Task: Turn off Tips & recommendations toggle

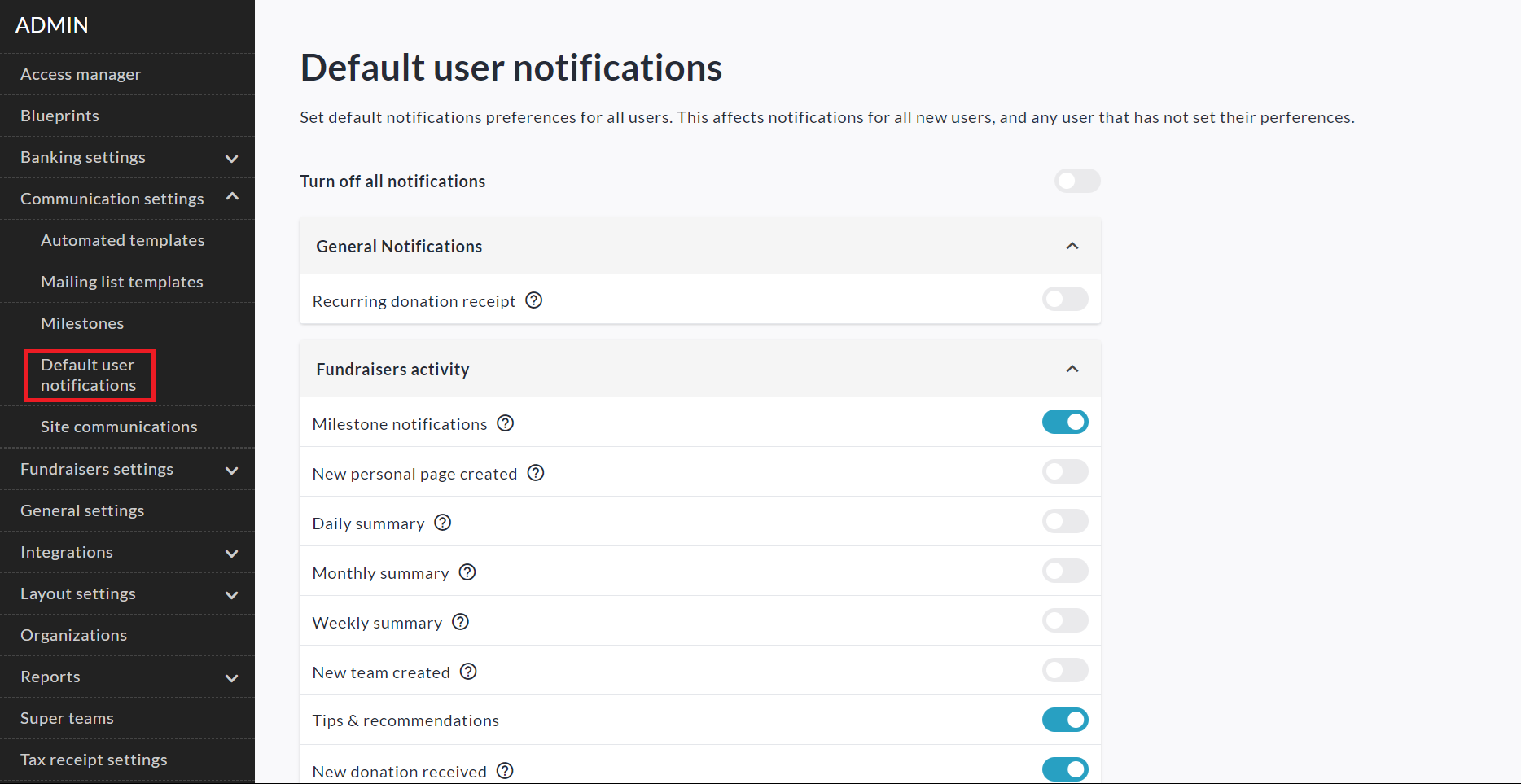Action: coord(1064,720)
